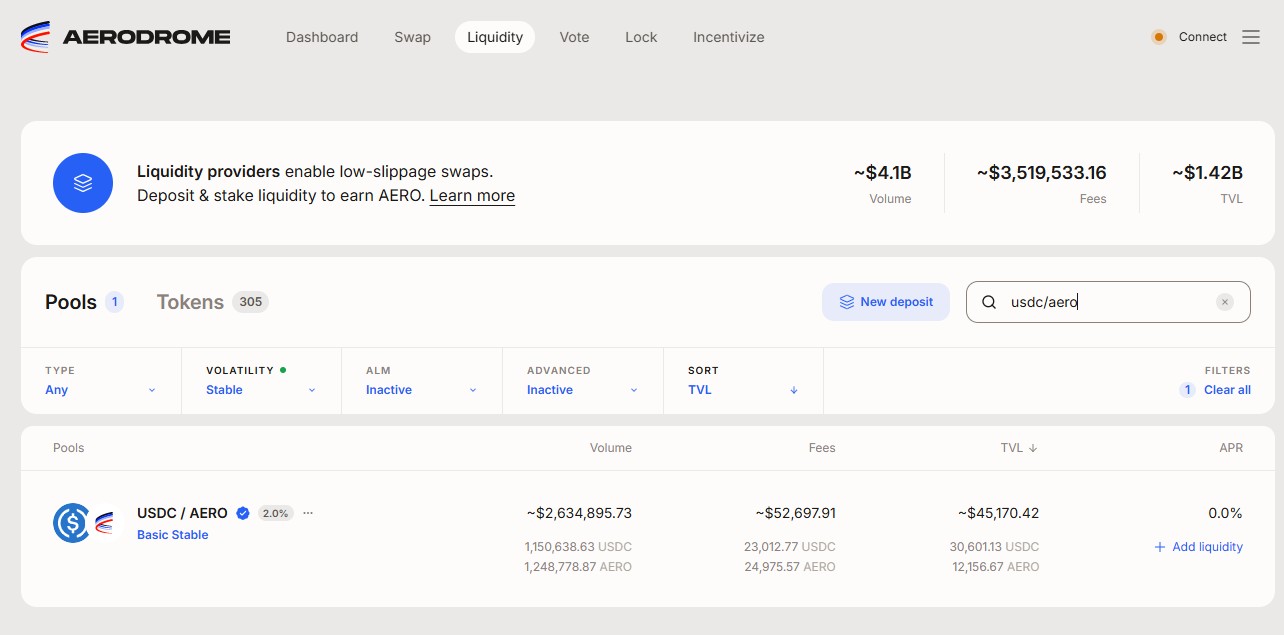Click the 12,156.67 AERO TVL amount
The height and width of the screenshot is (635, 1284).
coord(996,567)
